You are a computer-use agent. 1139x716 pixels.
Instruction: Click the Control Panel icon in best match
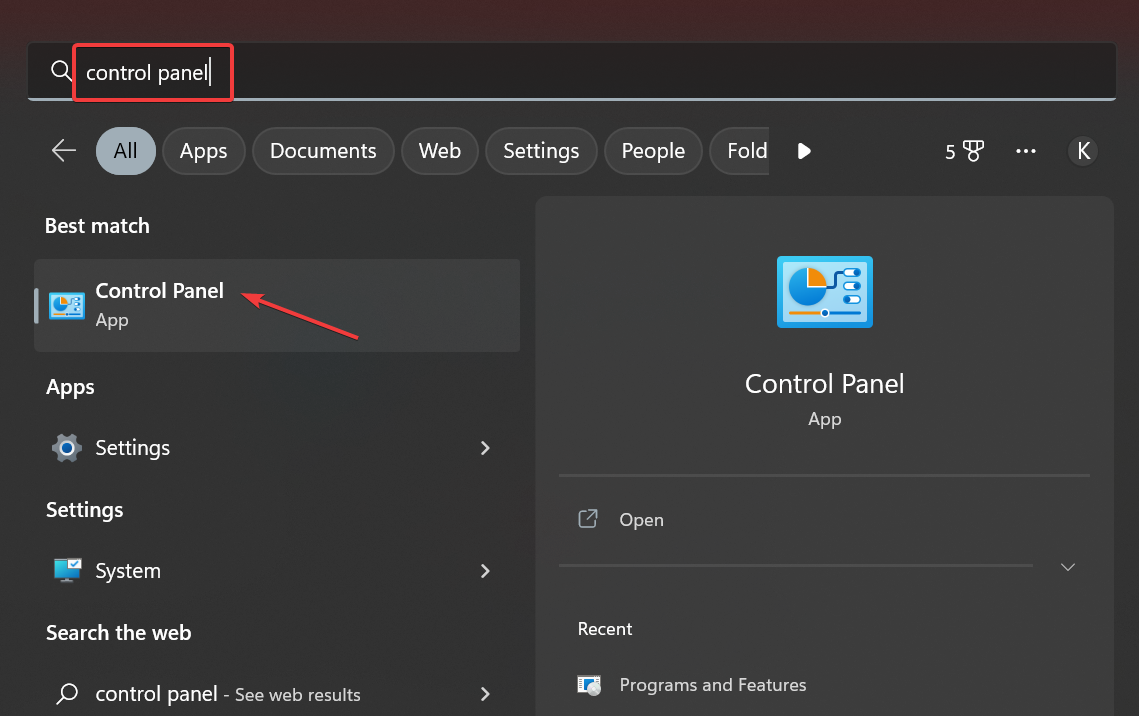coord(67,306)
